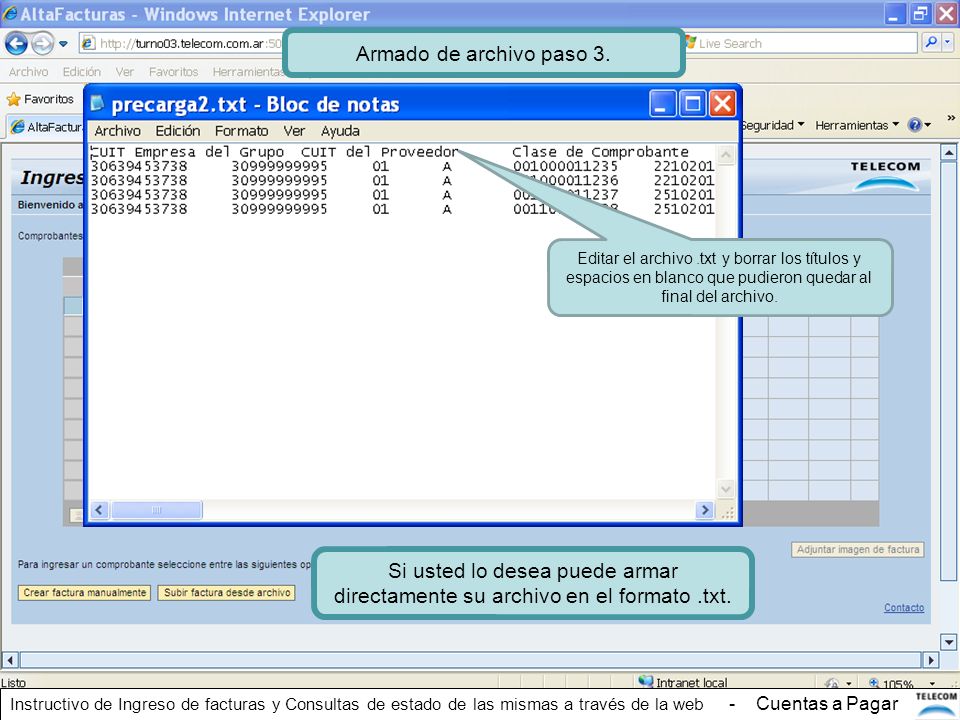This screenshot has width=960, height=720.
Task: Open the search options dropdown arrow
Action: [948, 43]
